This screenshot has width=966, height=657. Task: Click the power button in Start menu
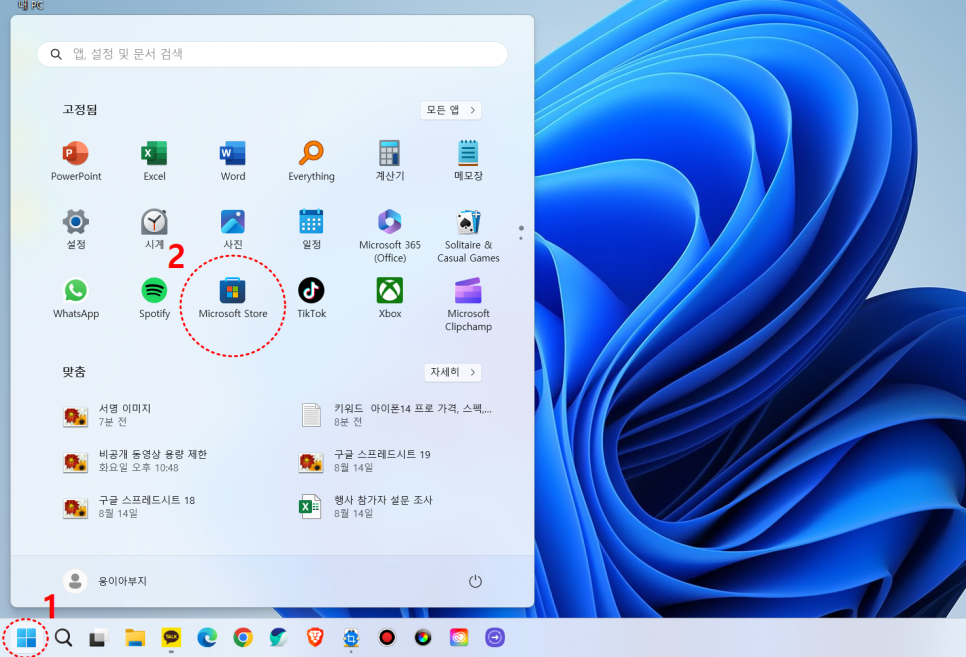(475, 581)
